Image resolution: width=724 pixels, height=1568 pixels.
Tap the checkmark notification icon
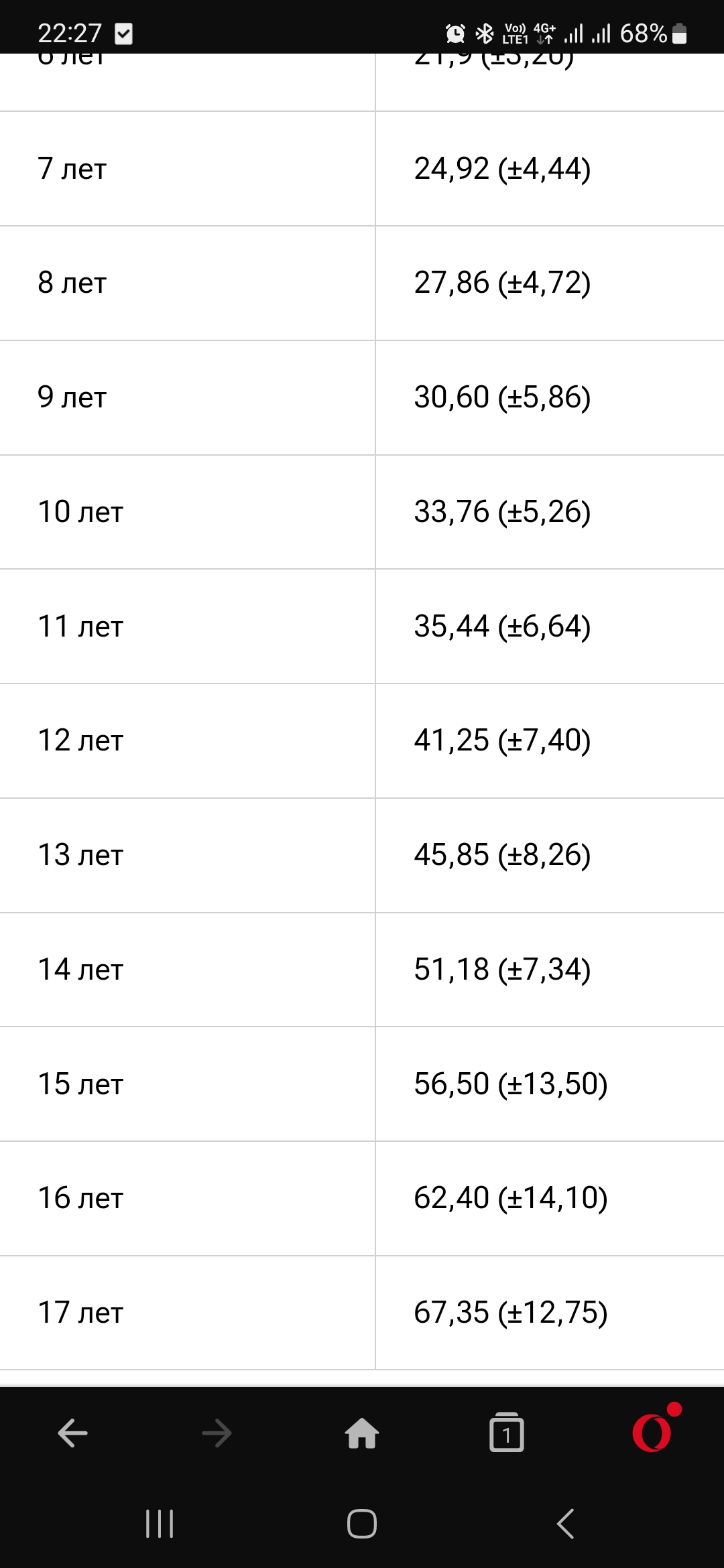coord(123,33)
